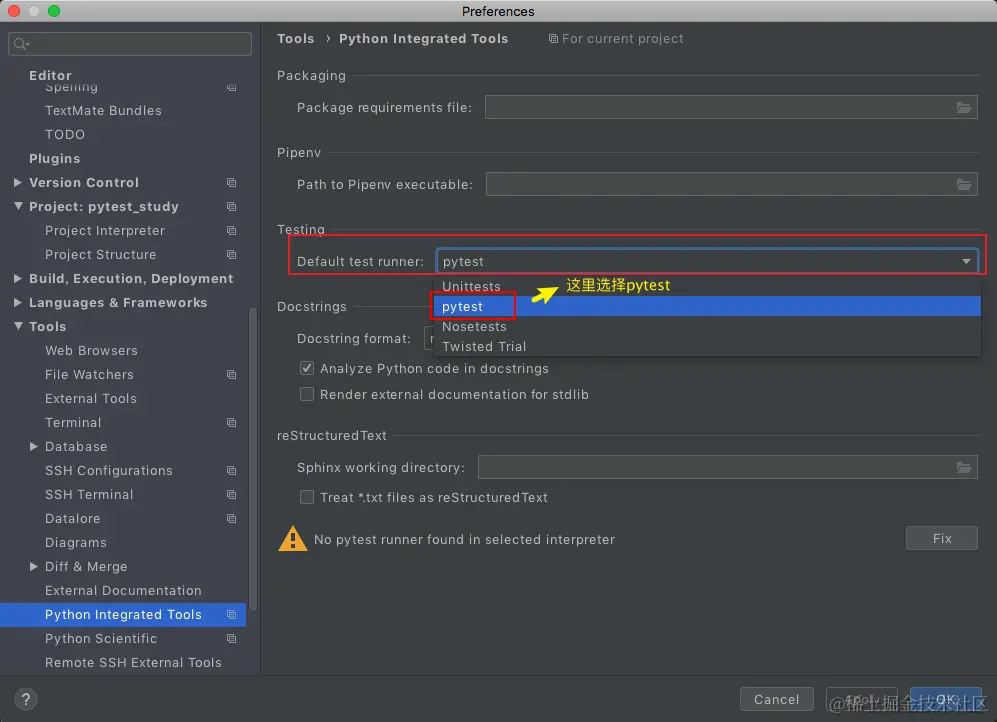Click the yellow warning triangle icon
The height and width of the screenshot is (722, 997).
(292, 539)
